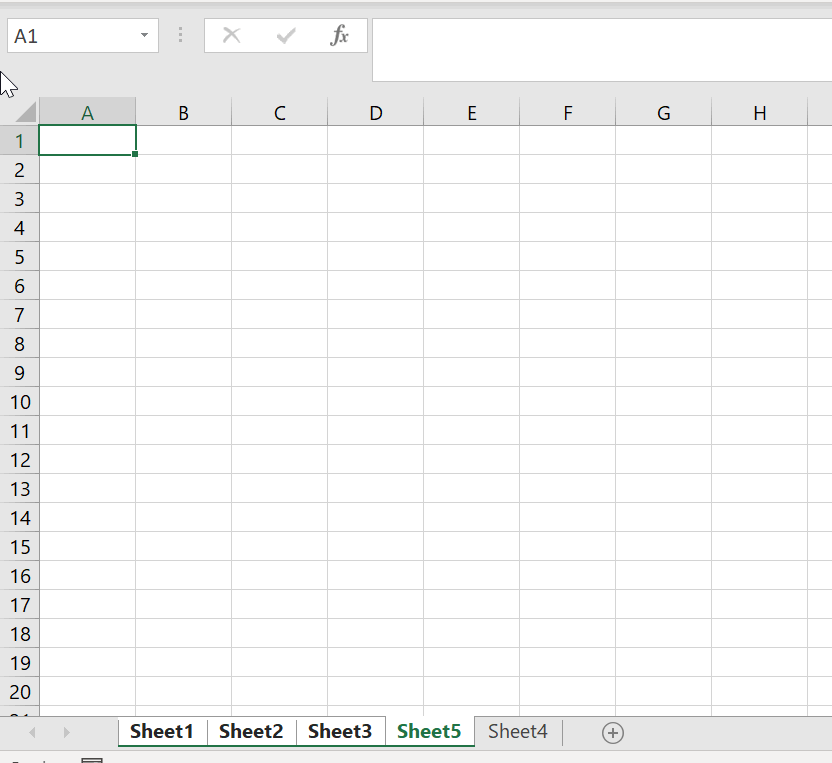Click cell F10

(568, 402)
